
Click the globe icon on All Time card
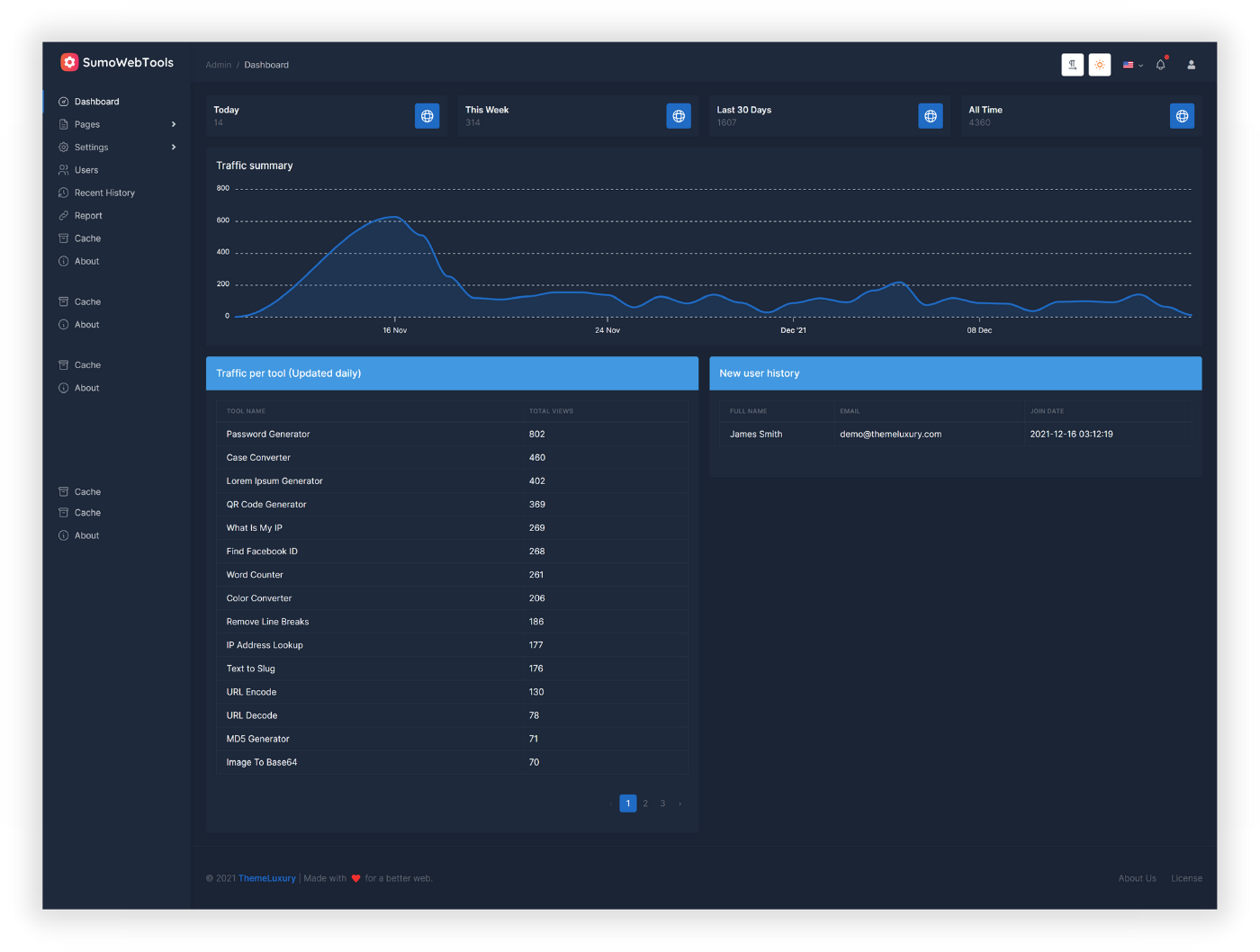(x=1183, y=116)
